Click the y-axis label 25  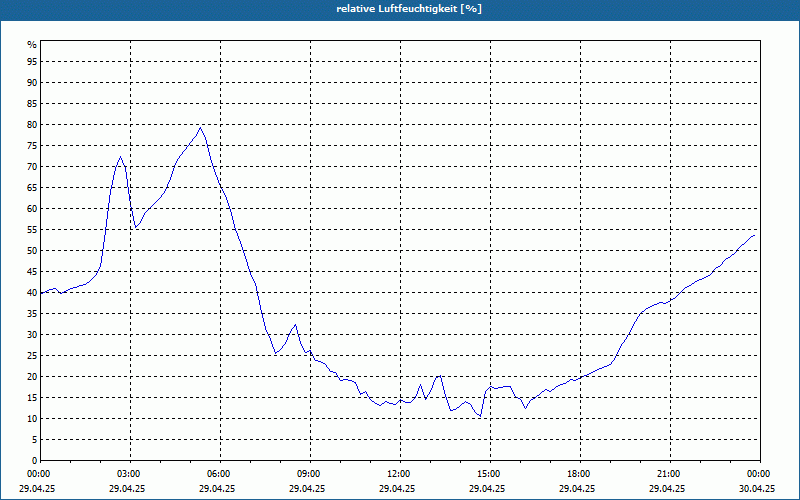(32, 356)
